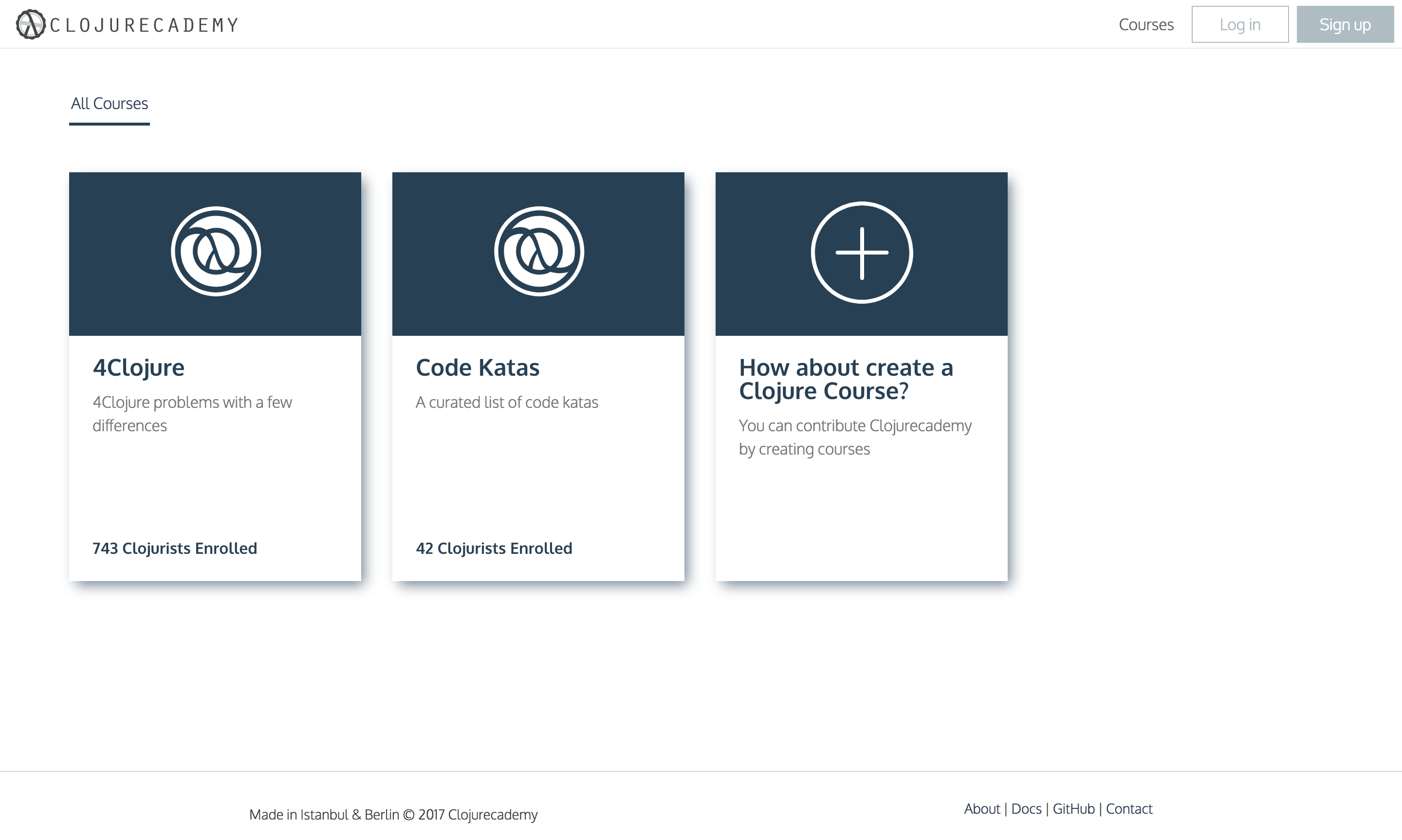
Task: Click the 4Clojure course logo icon
Action: [x=215, y=253]
